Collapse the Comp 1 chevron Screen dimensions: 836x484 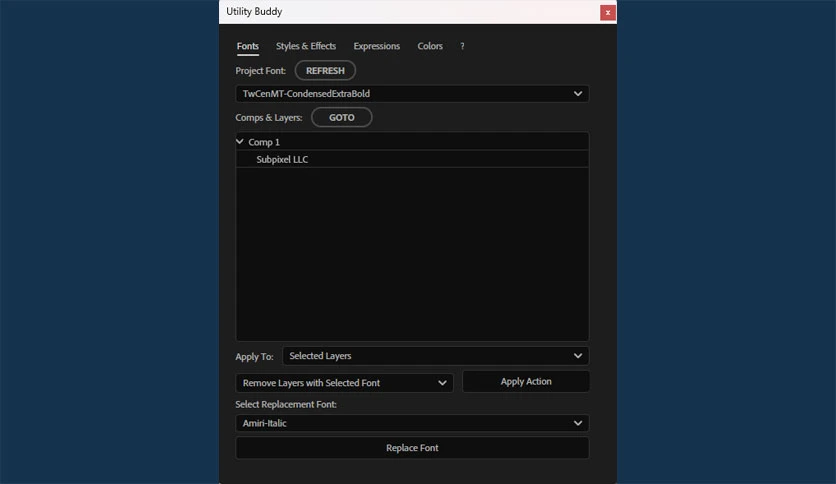(240, 142)
